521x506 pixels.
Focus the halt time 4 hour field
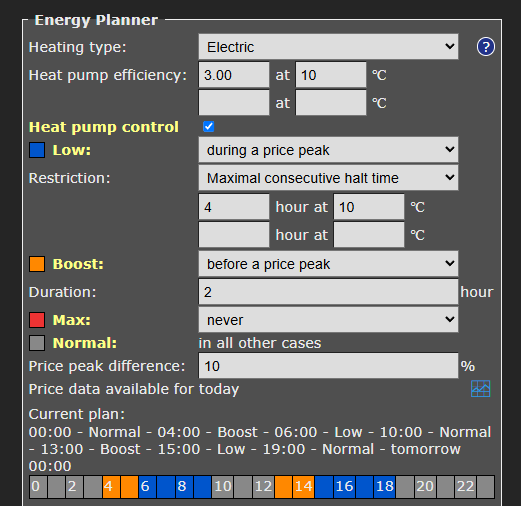pos(234,207)
